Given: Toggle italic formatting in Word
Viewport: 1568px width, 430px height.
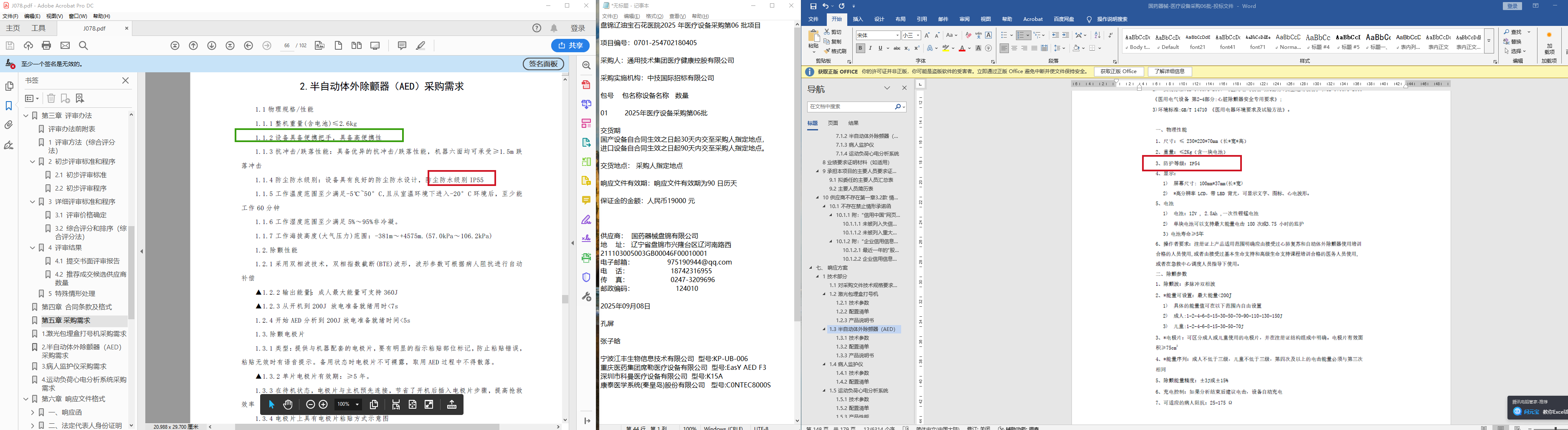Looking at the screenshot, I should tap(870, 48).
